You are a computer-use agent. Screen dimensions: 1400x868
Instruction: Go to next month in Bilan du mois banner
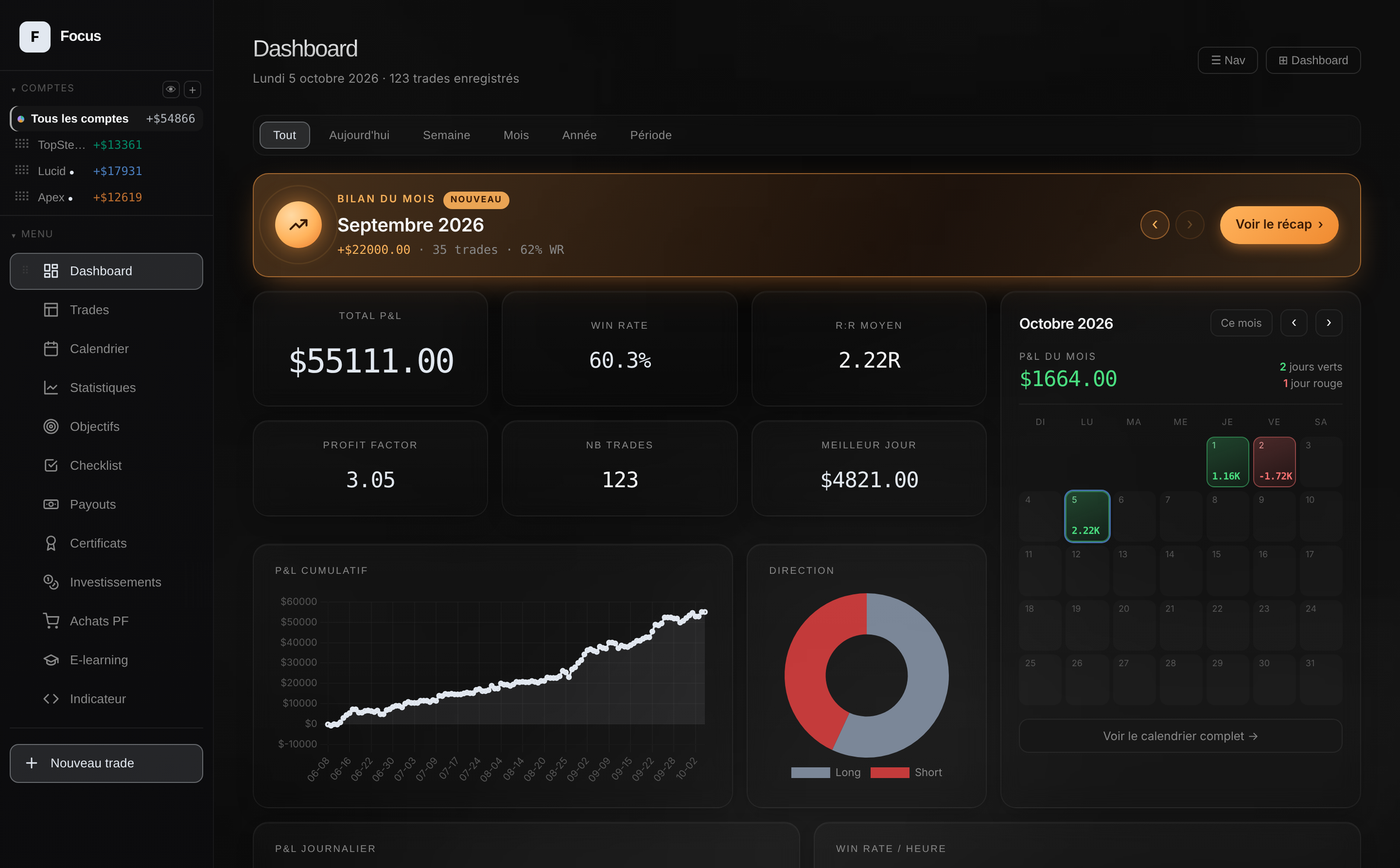pos(1189,225)
